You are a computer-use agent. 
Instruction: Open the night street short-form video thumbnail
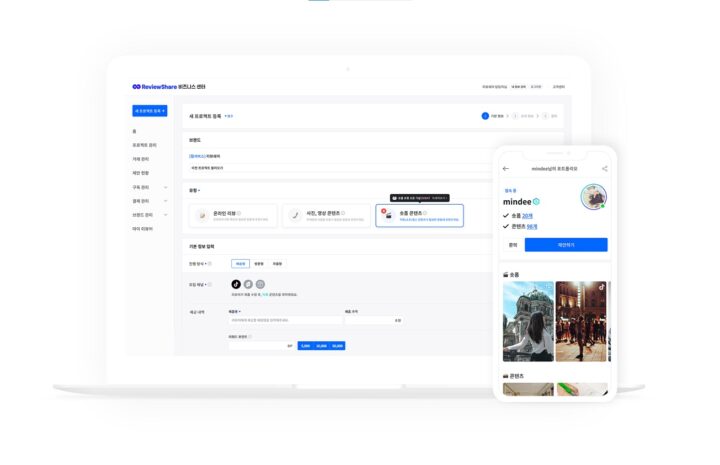coord(581,321)
